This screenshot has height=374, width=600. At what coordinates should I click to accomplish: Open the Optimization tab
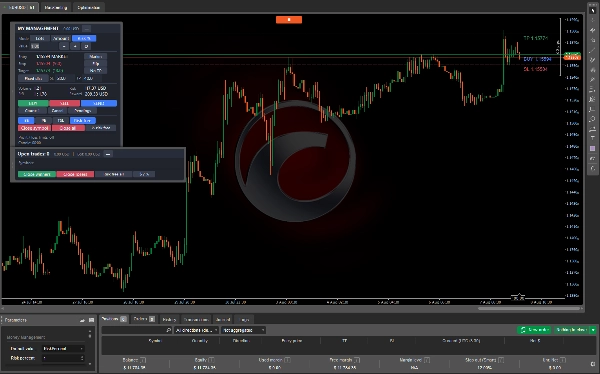[x=88, y=7]
